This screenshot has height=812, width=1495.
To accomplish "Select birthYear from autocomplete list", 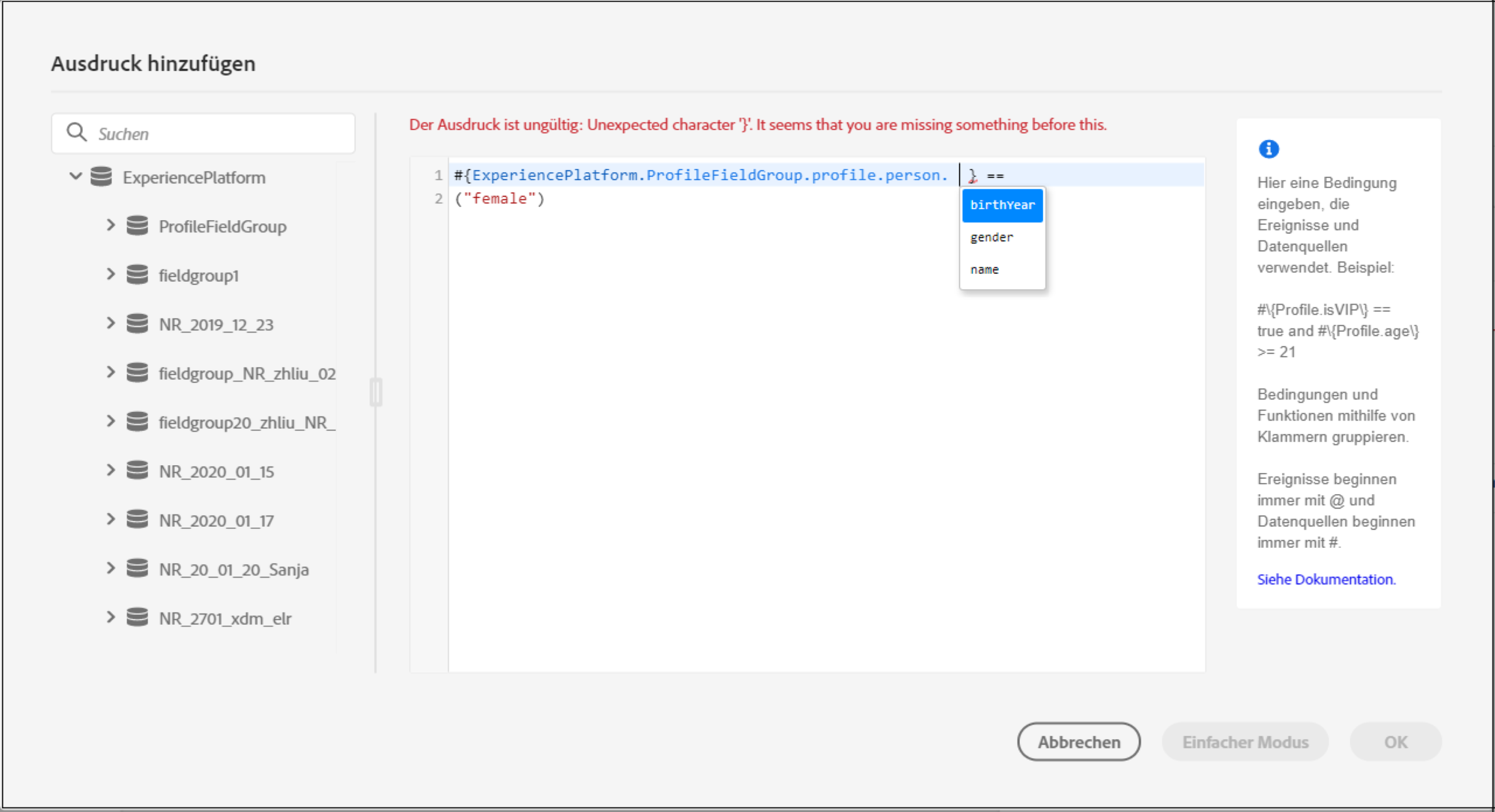I will 1002,205.
